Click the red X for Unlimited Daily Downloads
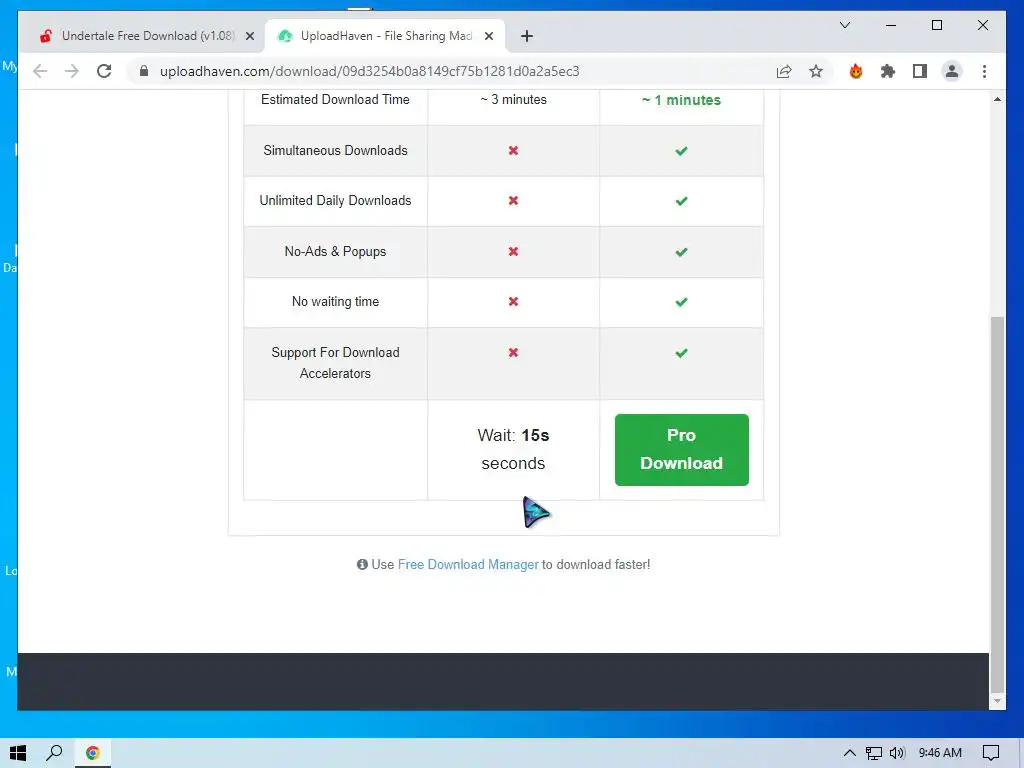 513,200
